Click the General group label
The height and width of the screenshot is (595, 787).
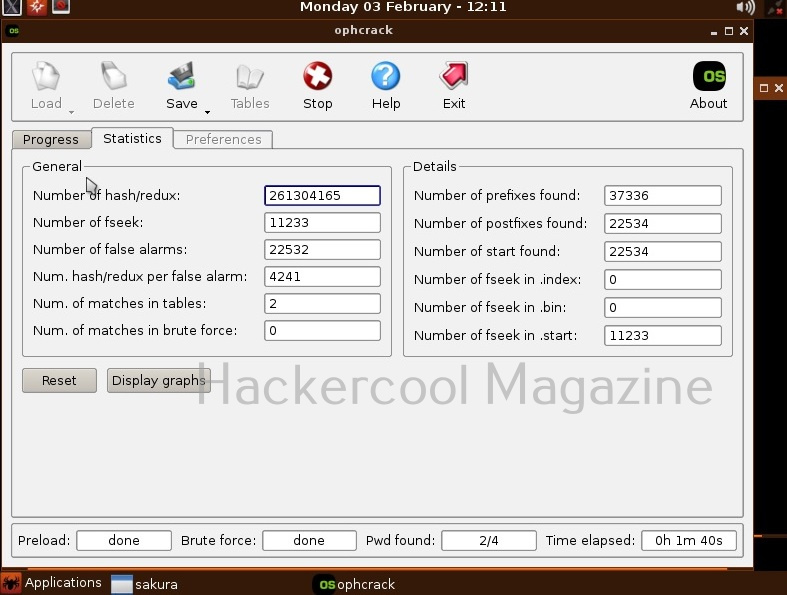point(57,166)
